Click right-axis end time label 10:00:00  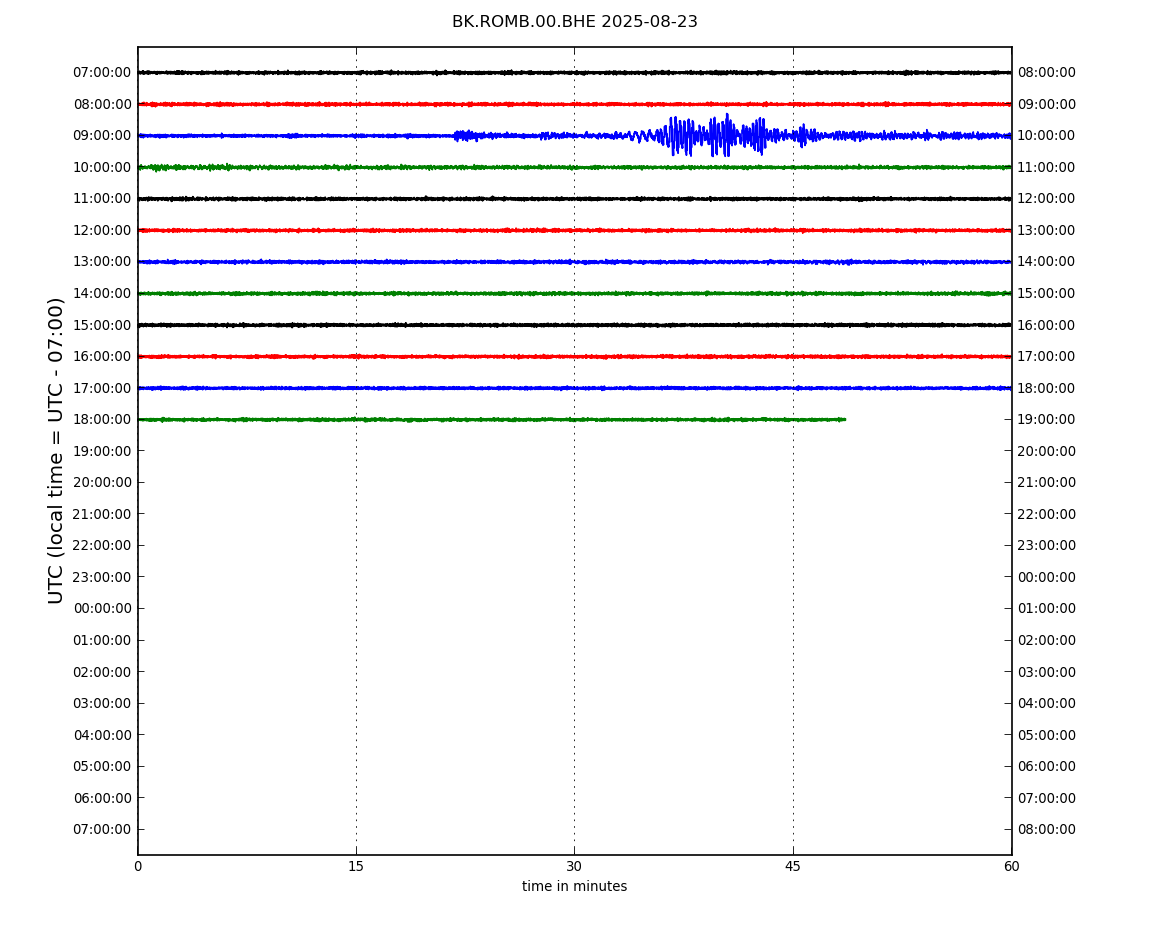(1047, 136)
